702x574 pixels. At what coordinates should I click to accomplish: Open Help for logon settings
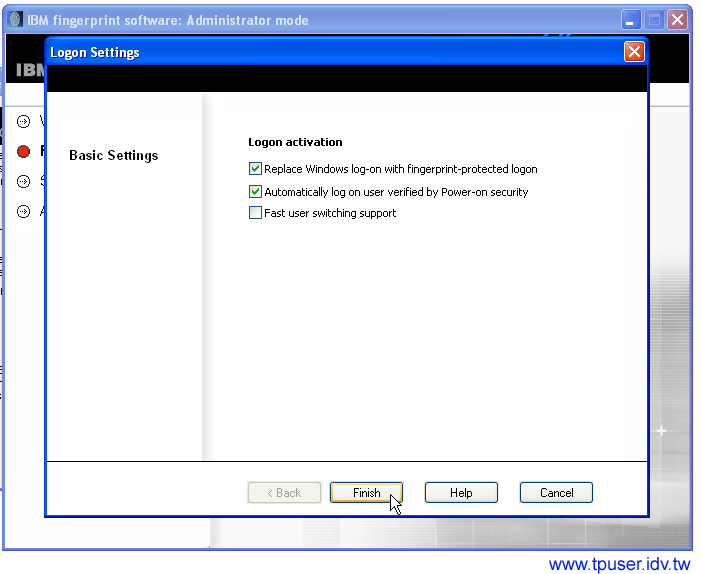pyautogui.click(x=461, y=493)
